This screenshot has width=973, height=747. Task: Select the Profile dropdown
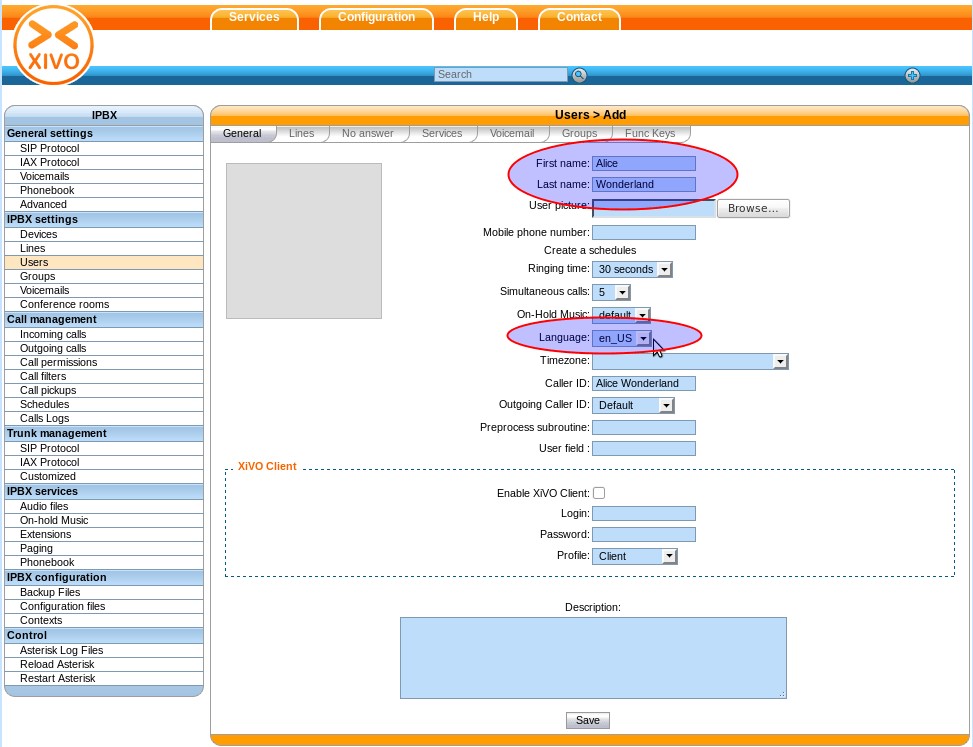(x=635, y=556)
